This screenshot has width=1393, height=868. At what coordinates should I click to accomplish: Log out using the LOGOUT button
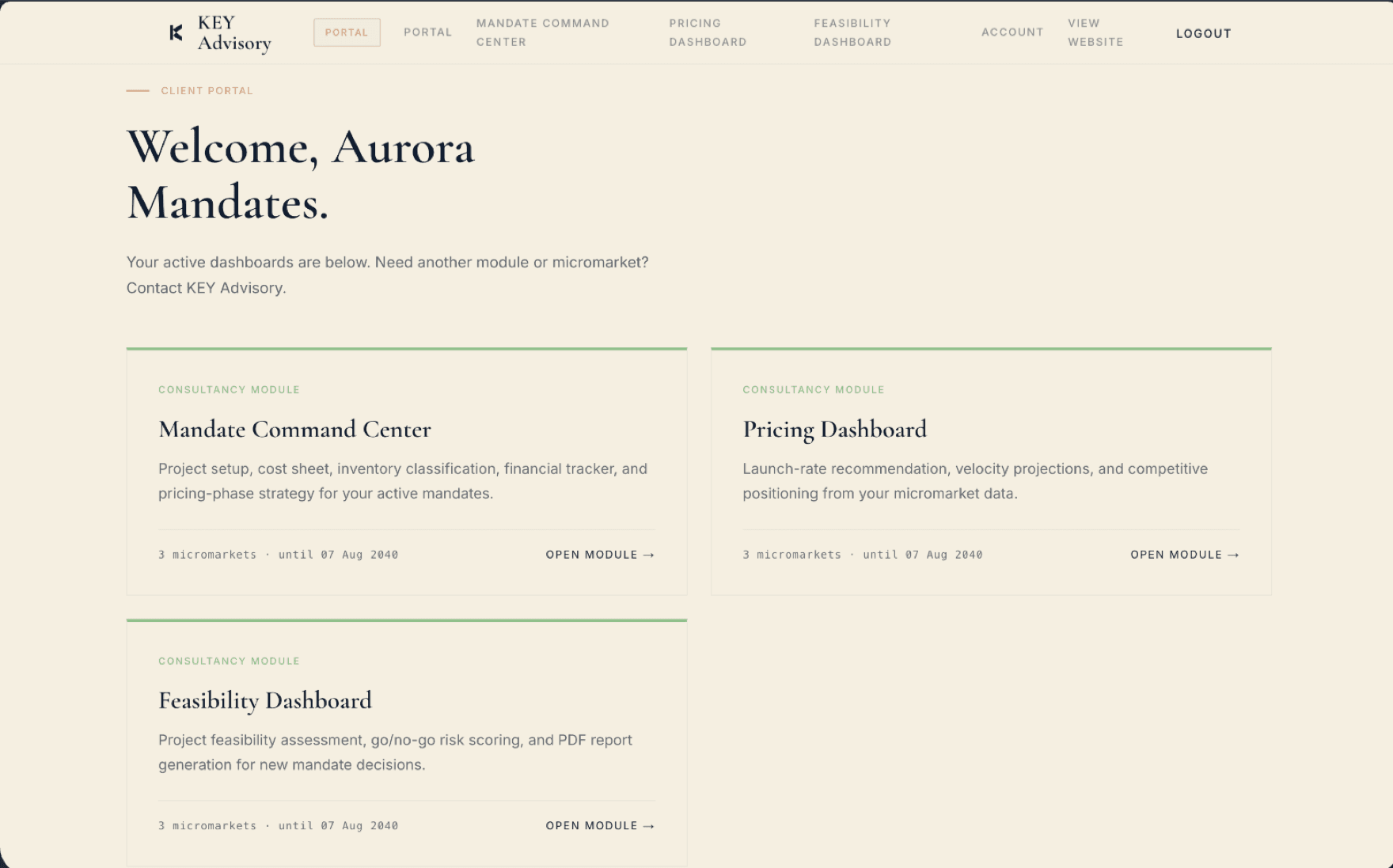(x=1203, y=33)
